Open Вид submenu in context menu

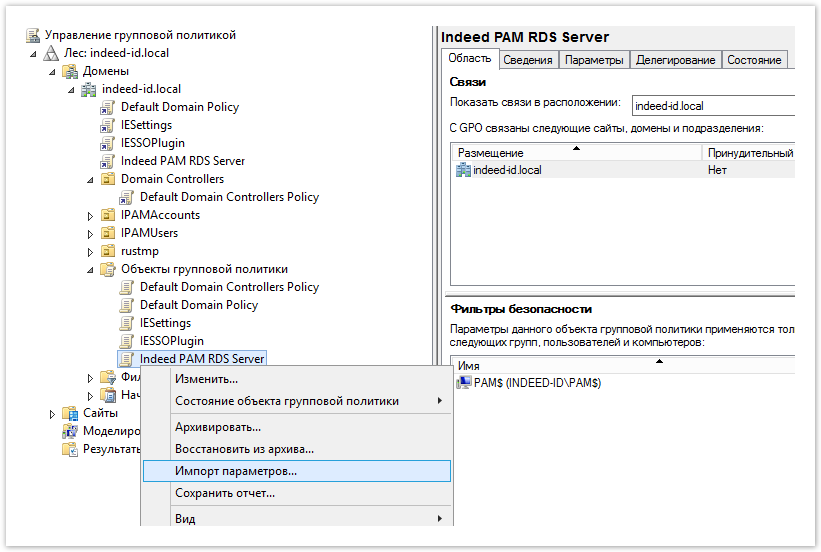[185, 519]
